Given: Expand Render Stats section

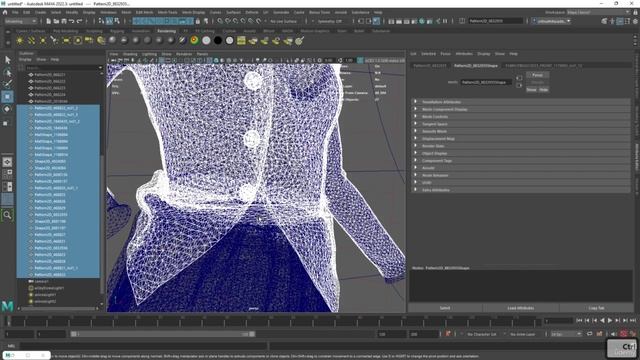Looking at the screenshot, I should tap(521, 146).
